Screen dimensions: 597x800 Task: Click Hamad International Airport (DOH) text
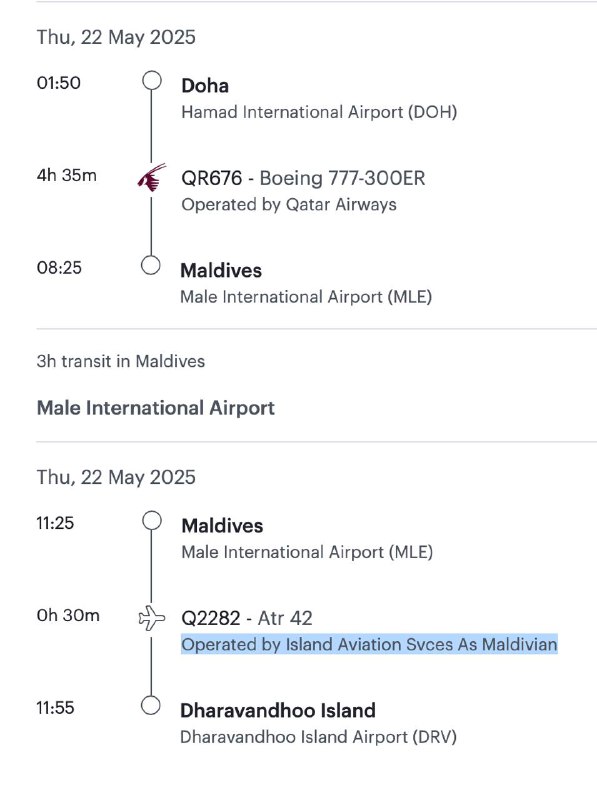pos(319,112)
